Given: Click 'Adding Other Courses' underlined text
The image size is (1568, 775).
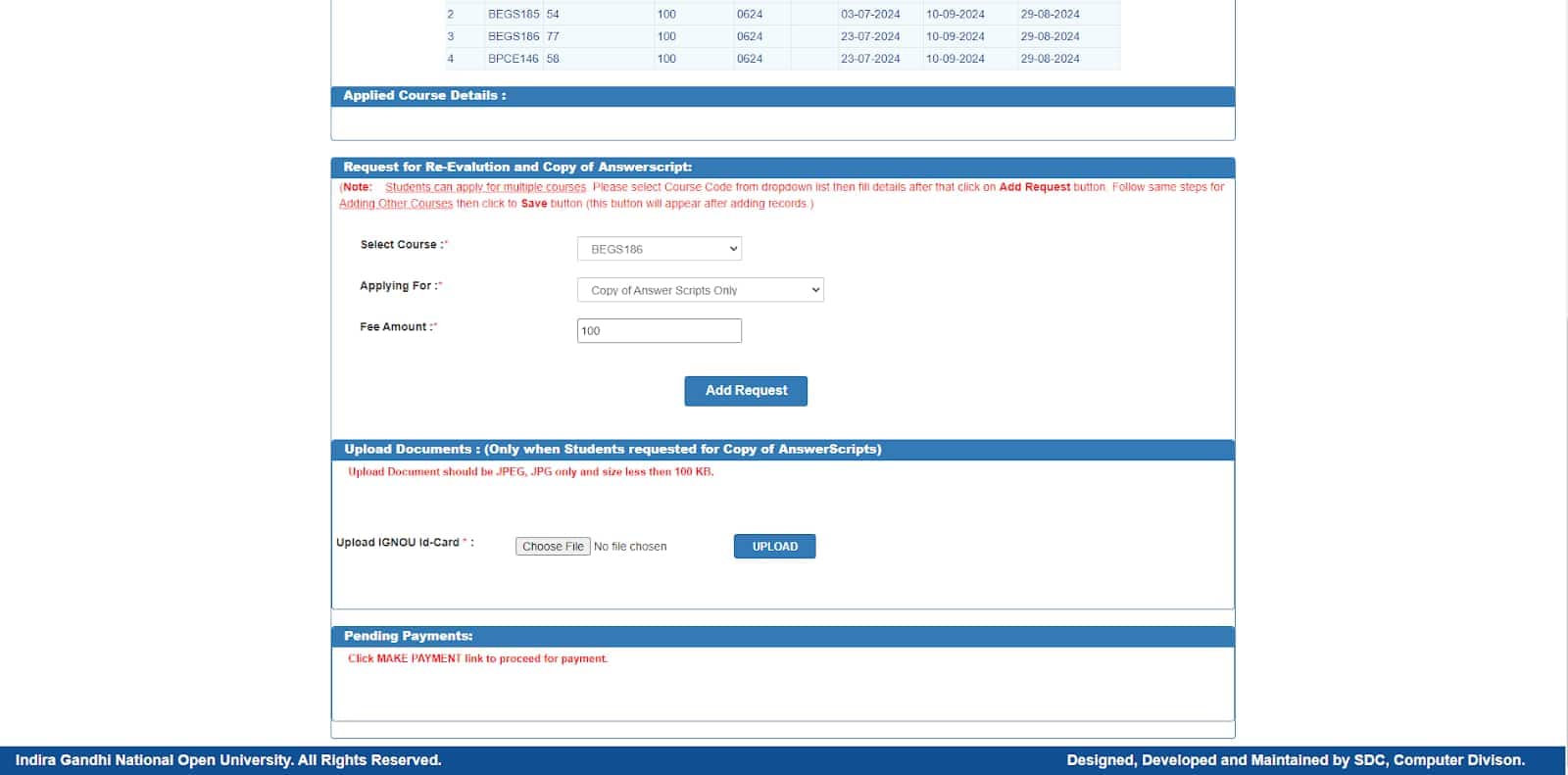Looking at the screenshot, I should click(396, 204).
